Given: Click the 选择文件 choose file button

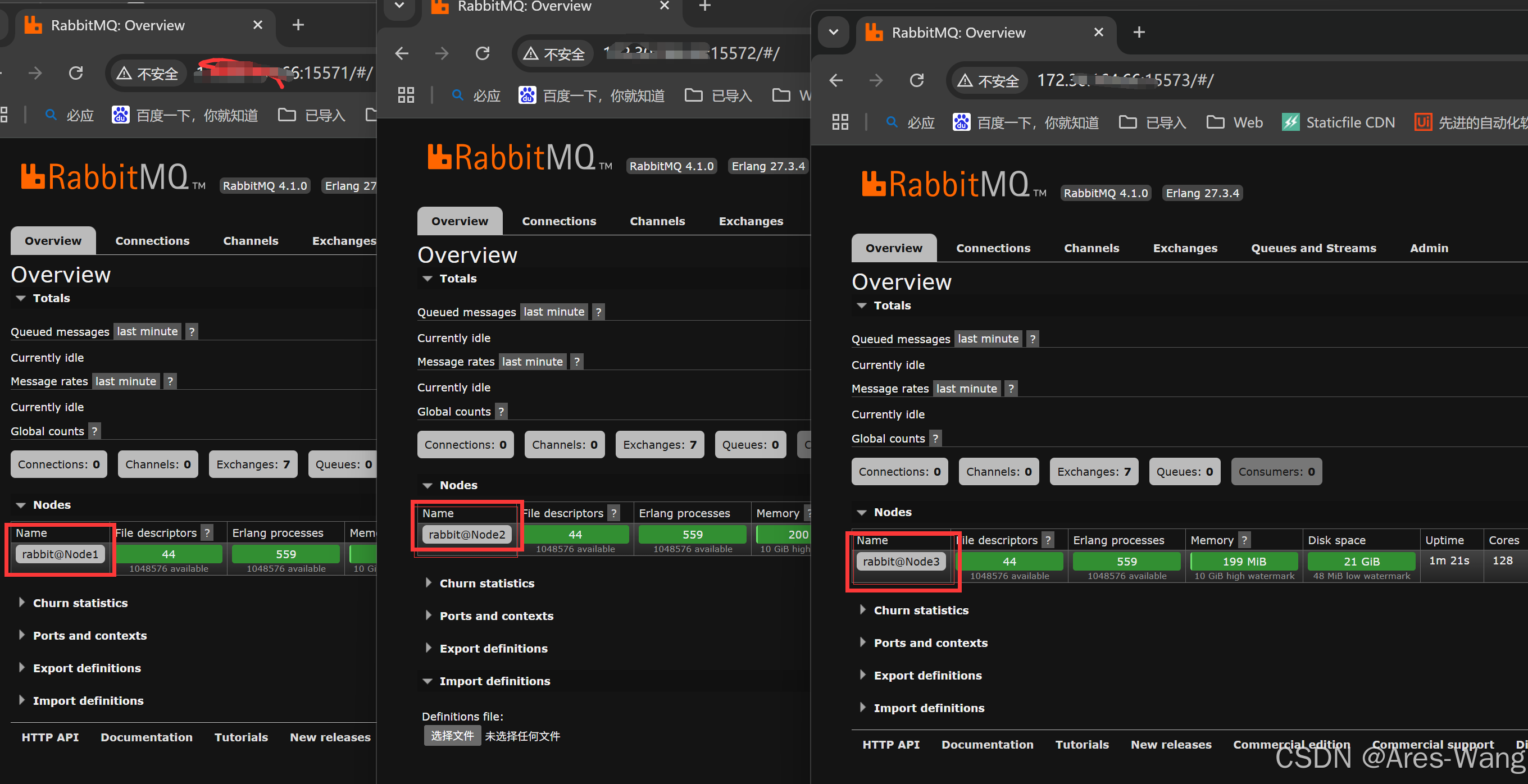Looking at the screenshot, I should [x=452, y=736].
